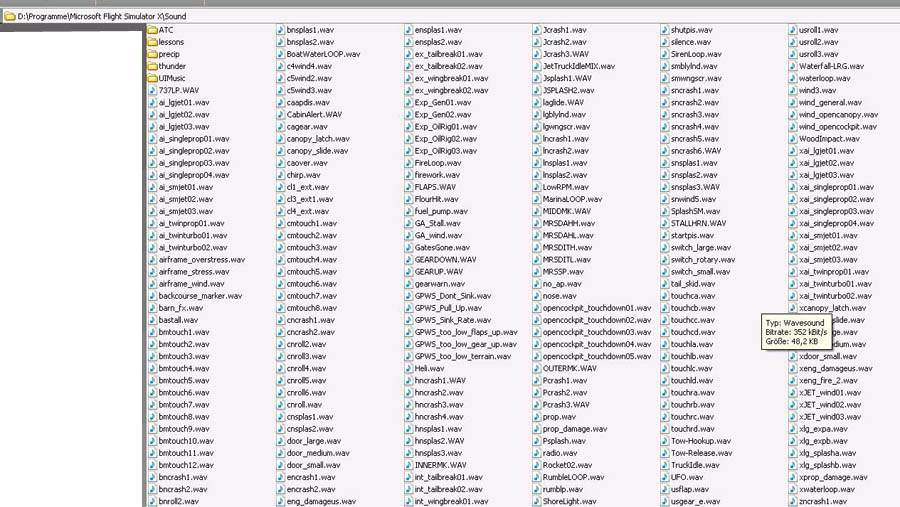The width and height of the screenshot is (900, 507).
Task: Open the lessons folder icon
Action: coord(152,42)
